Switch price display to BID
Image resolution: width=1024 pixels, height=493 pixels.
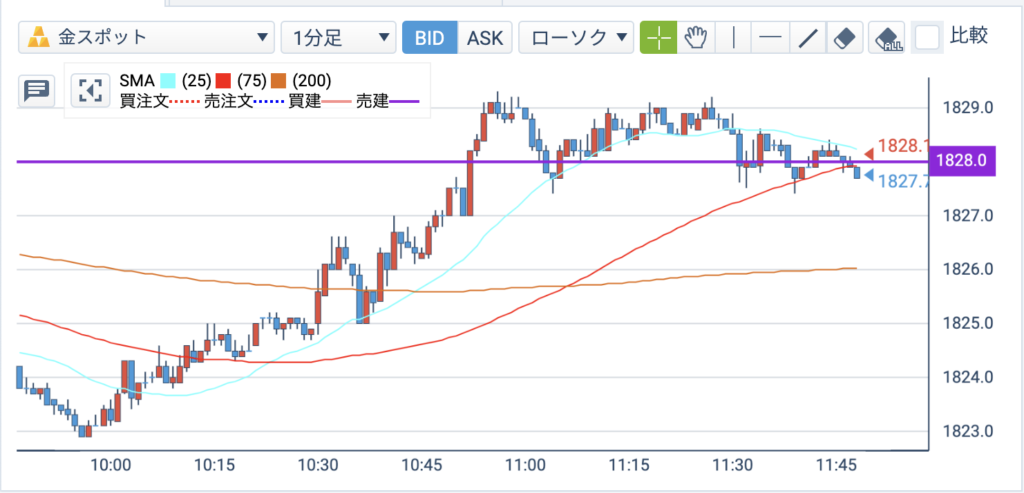pyautogui.click(x=430, y=38)
